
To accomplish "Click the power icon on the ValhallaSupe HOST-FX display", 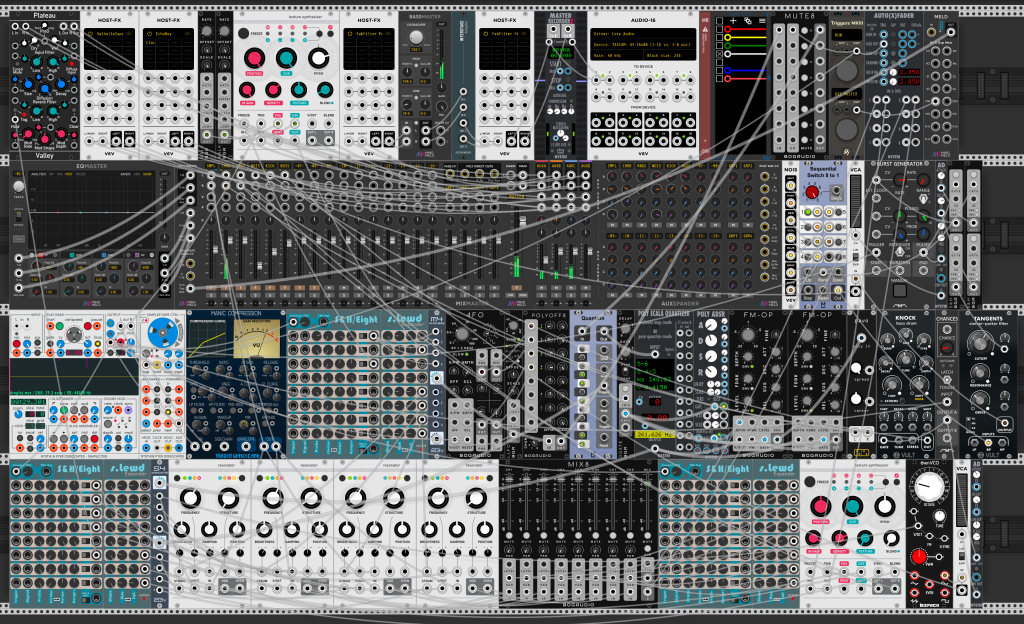I will tap(91, 33).
